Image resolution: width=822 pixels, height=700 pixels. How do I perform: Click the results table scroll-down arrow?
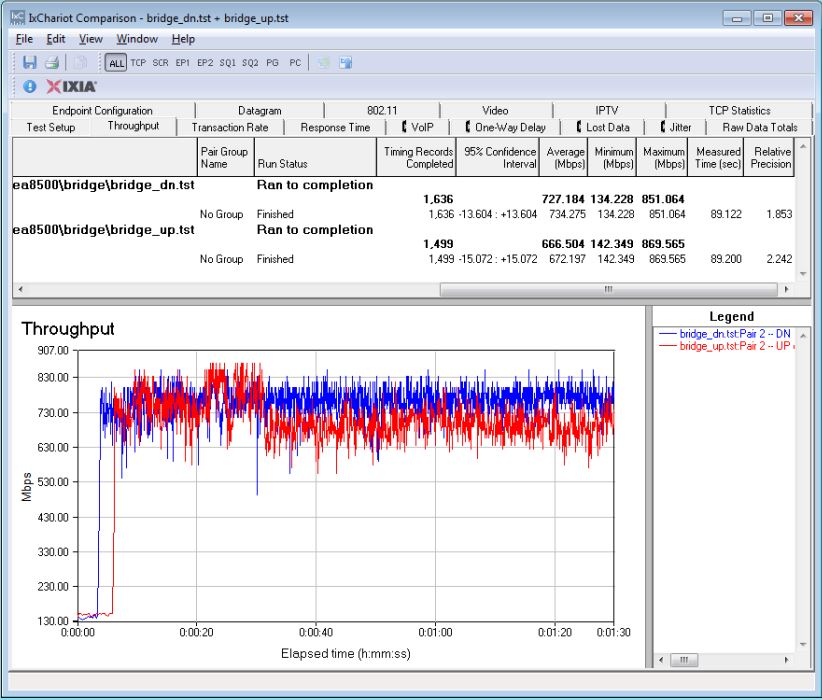(x=803, y=274)
